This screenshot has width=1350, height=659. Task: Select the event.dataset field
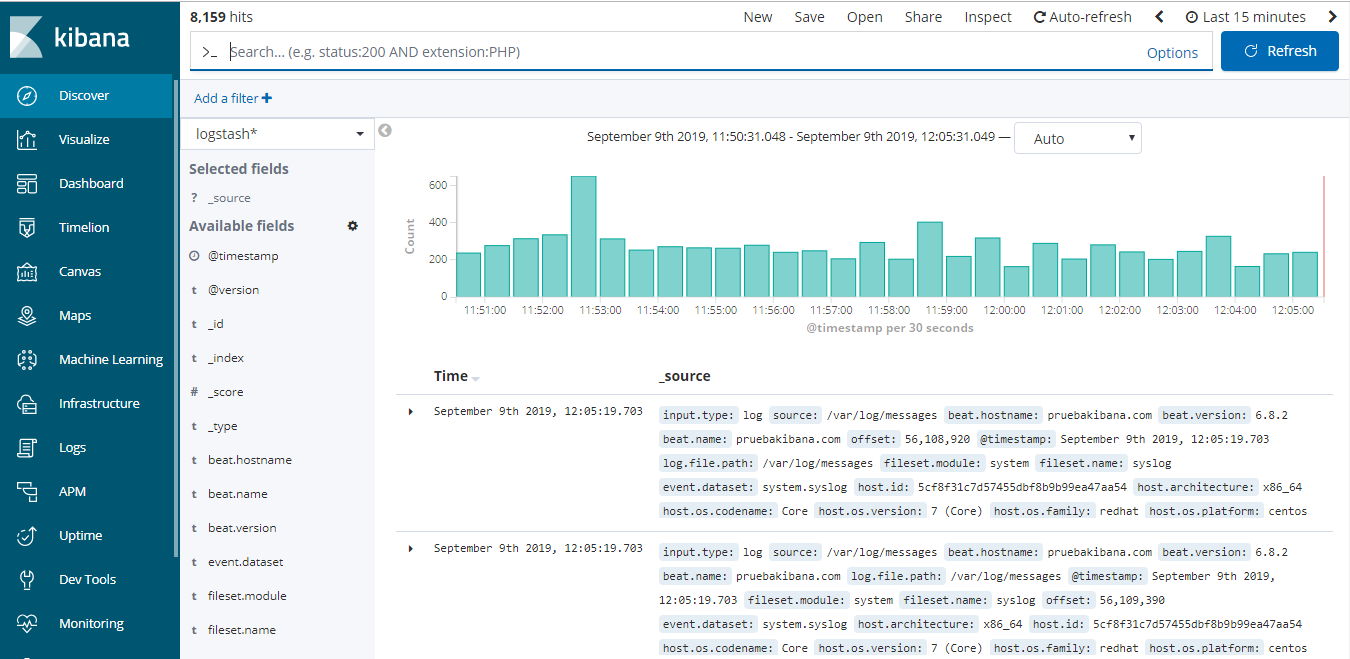[x=245, y=562]
